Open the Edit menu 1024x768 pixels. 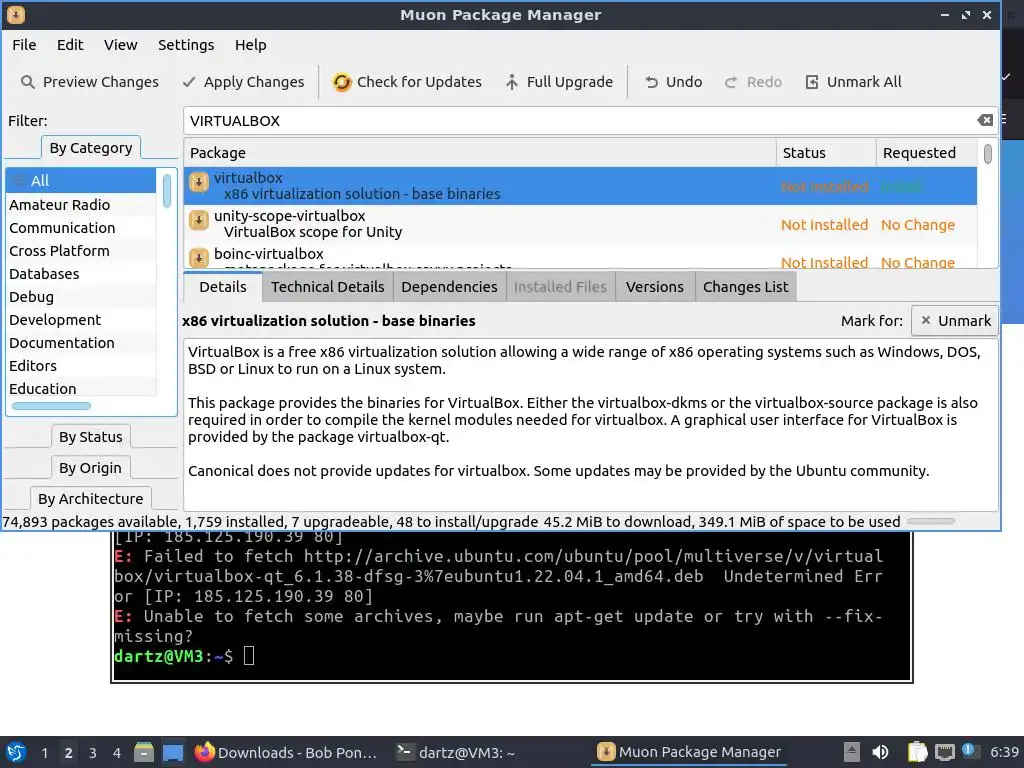pyautogui.click(x=70, y=44)
